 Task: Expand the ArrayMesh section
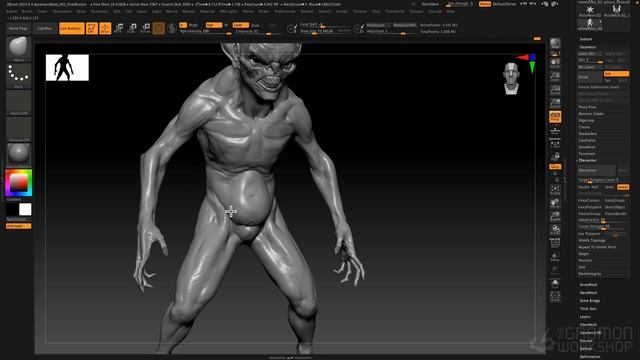pos(589,285)
